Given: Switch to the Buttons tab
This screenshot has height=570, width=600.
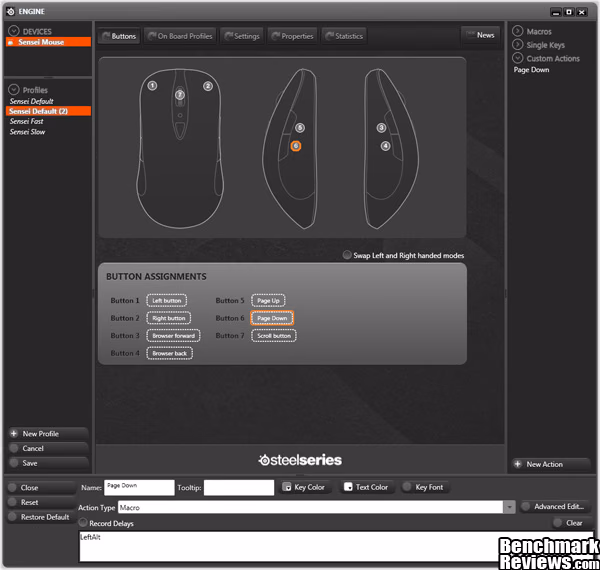Looking at the screenshot, I should coord(119,36).
